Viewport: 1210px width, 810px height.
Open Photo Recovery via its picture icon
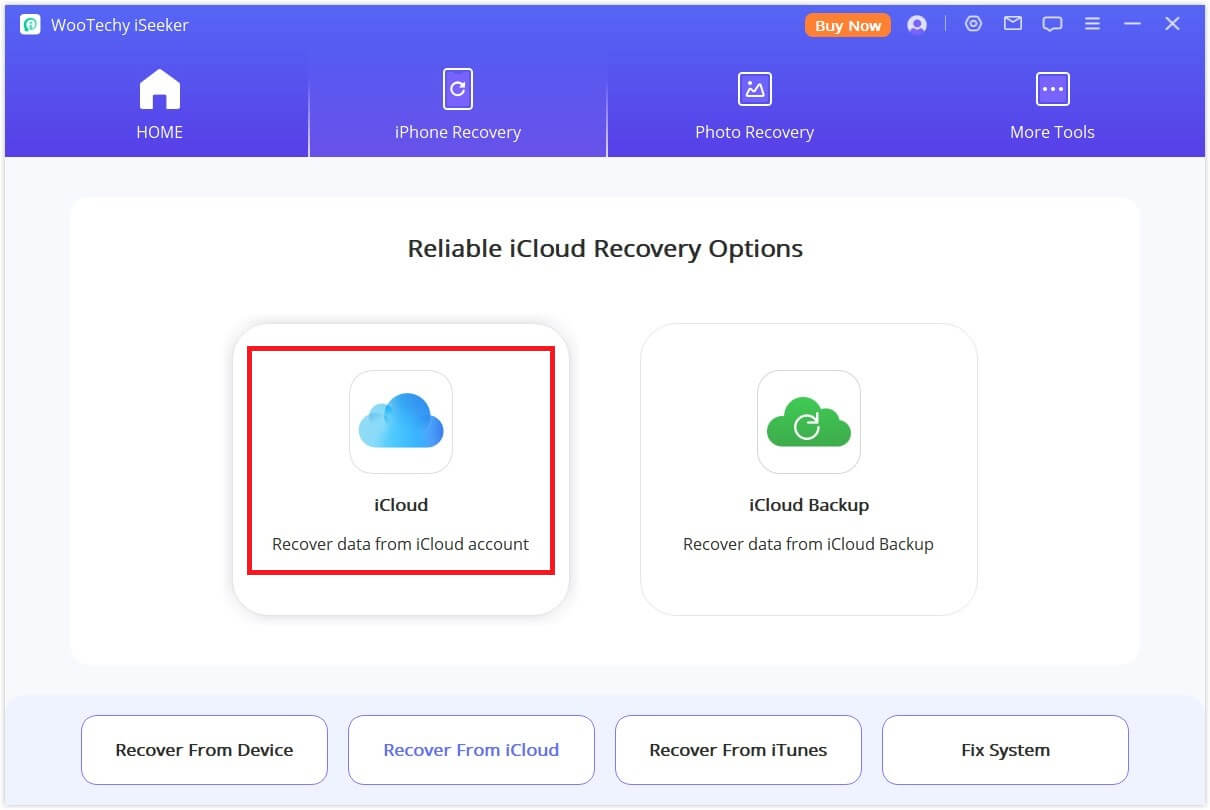coord(754,88)
